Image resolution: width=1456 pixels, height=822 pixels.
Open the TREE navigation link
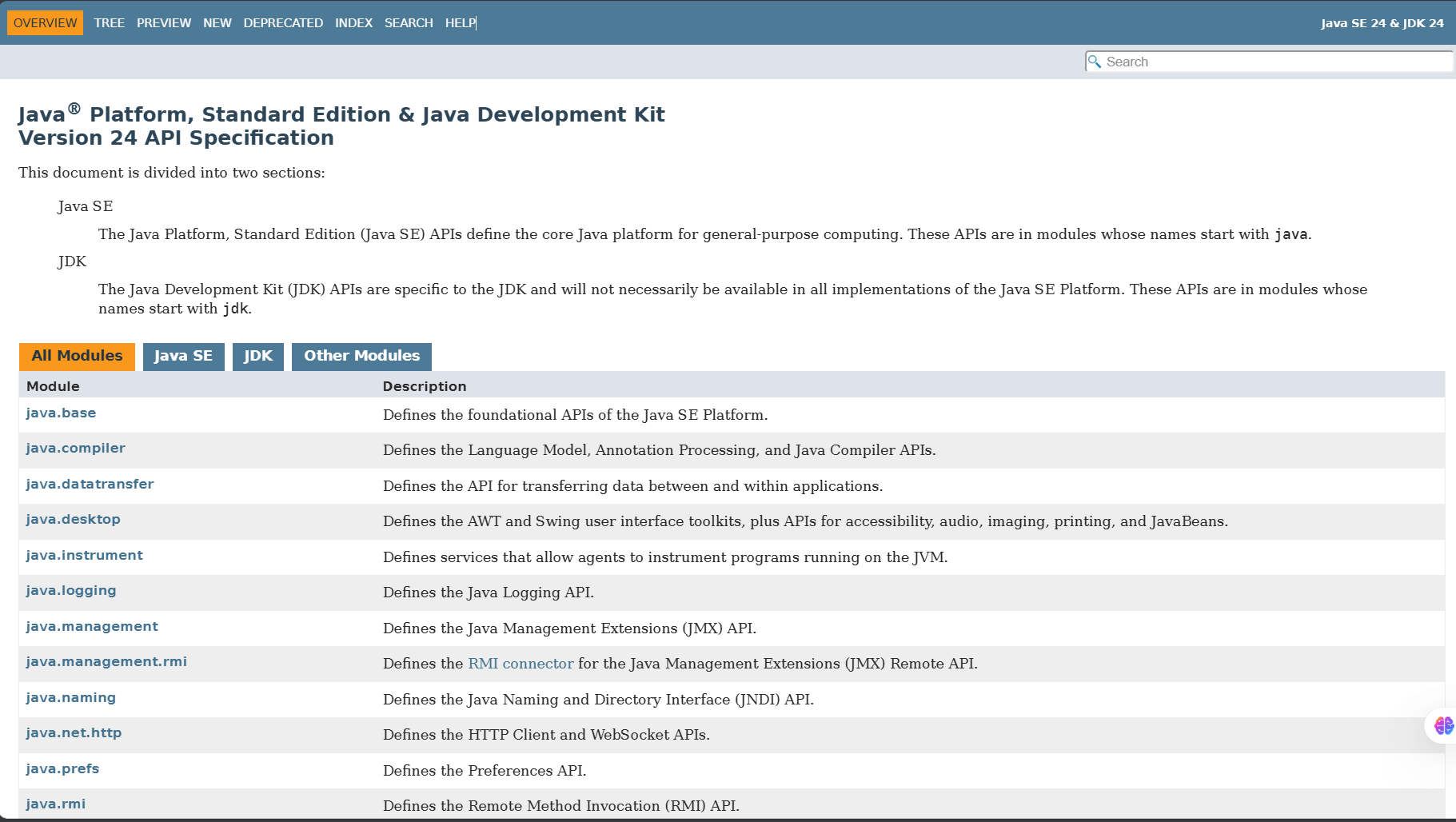(x=110, y=23)
